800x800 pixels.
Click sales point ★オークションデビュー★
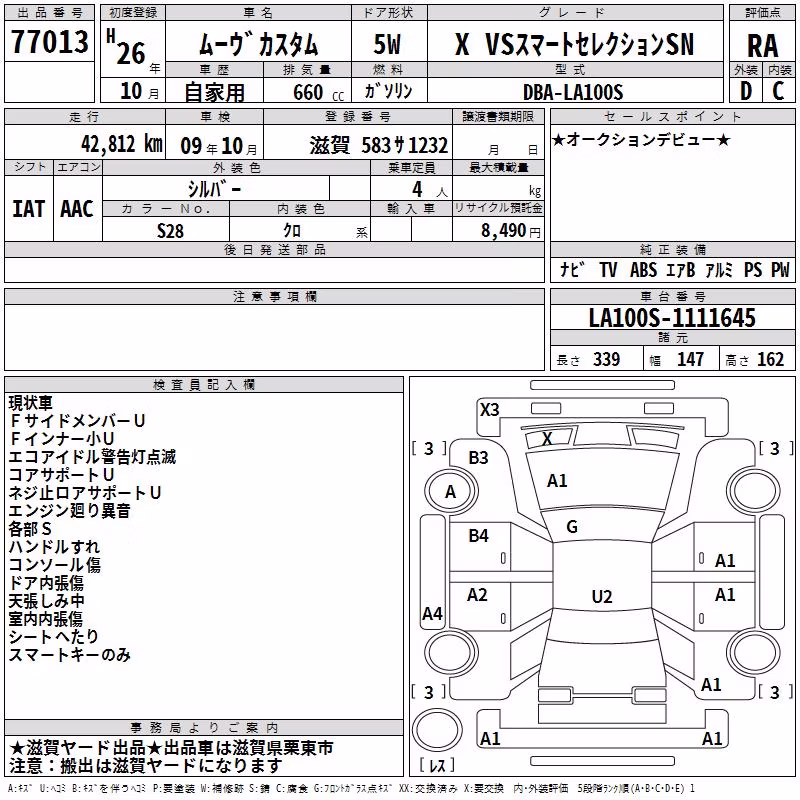(641, 139)
